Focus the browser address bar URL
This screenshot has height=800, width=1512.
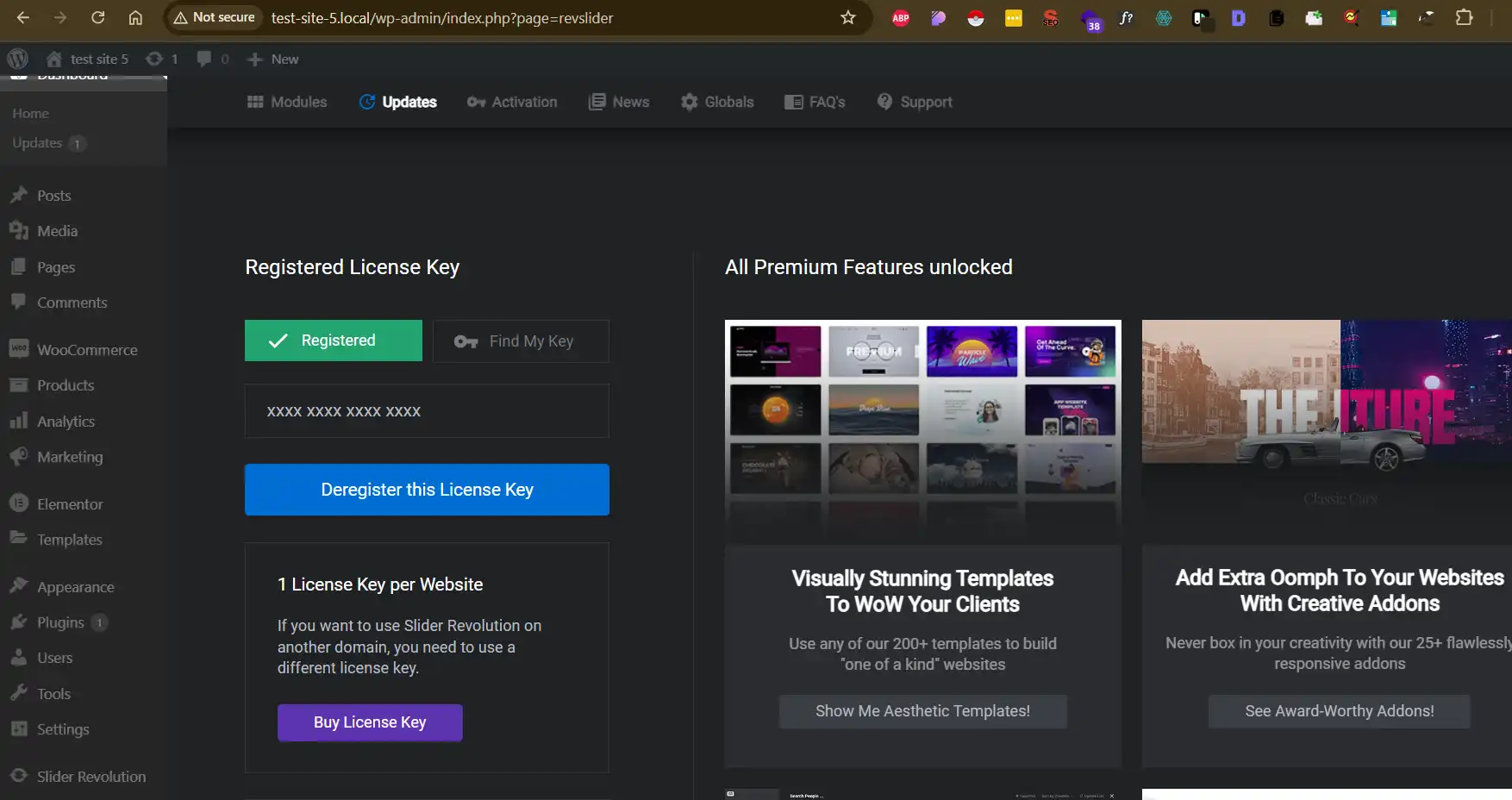442,17
